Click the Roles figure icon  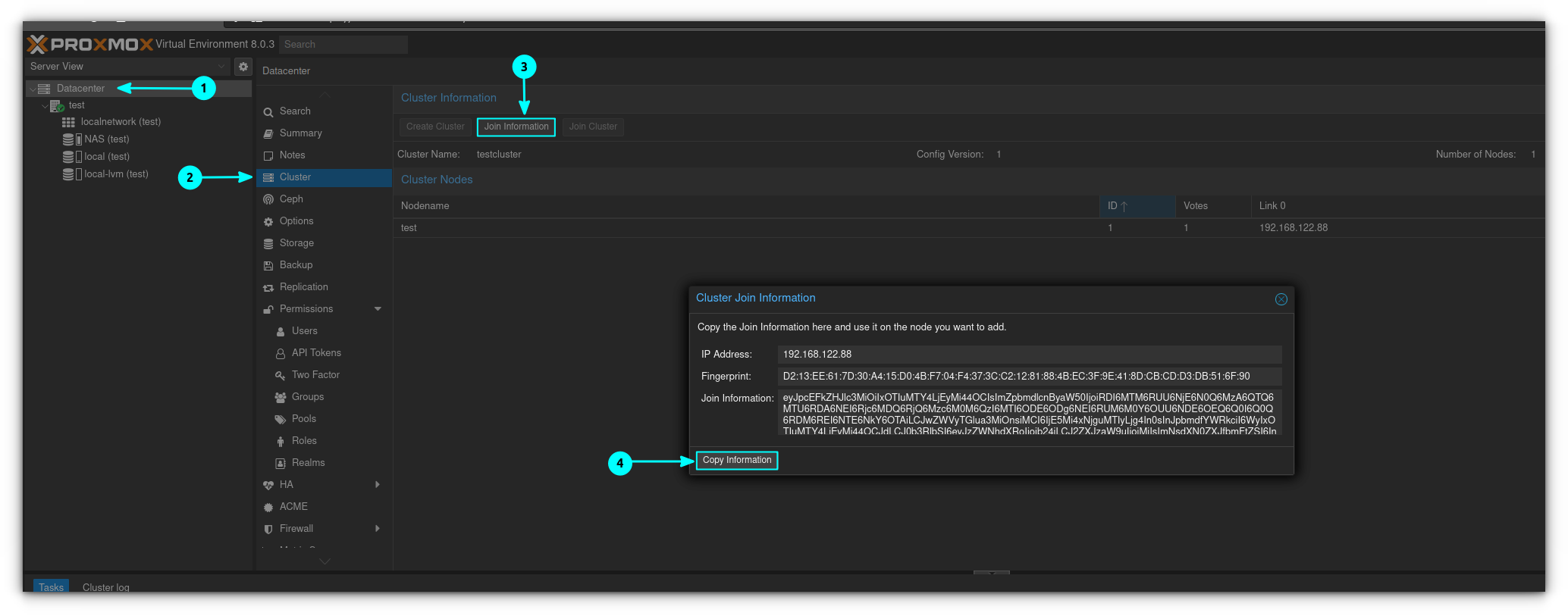coord(281,442)
